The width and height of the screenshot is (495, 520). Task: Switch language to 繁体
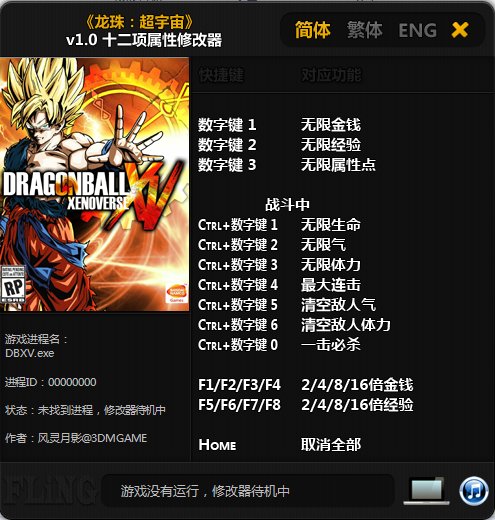point(365,30)
